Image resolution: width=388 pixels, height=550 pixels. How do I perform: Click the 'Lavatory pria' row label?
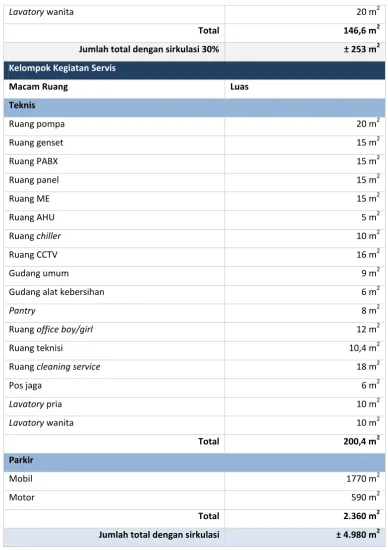click(35, 404)
